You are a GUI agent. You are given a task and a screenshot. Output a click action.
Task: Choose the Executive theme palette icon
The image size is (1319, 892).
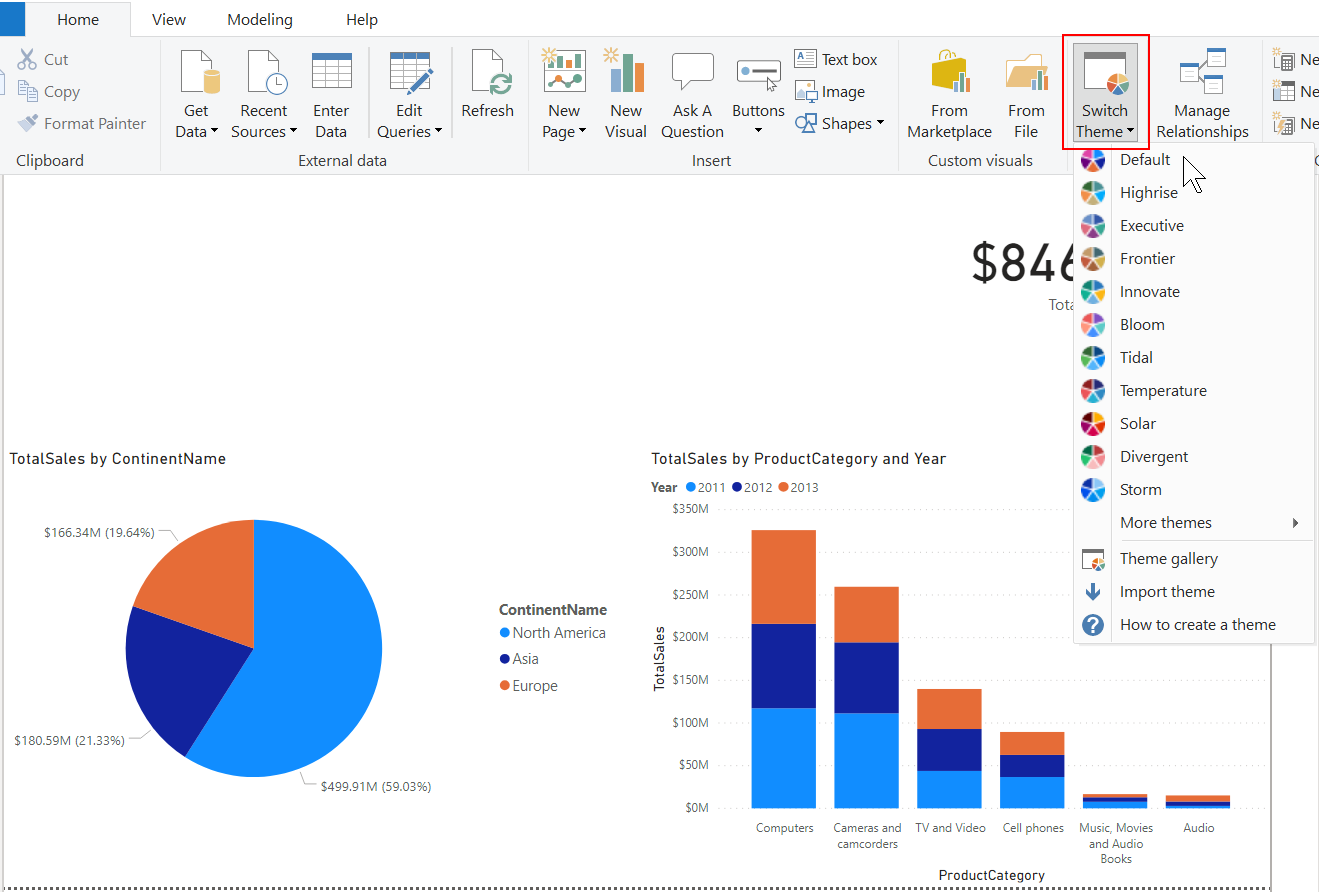click(x=1093, y=226)
